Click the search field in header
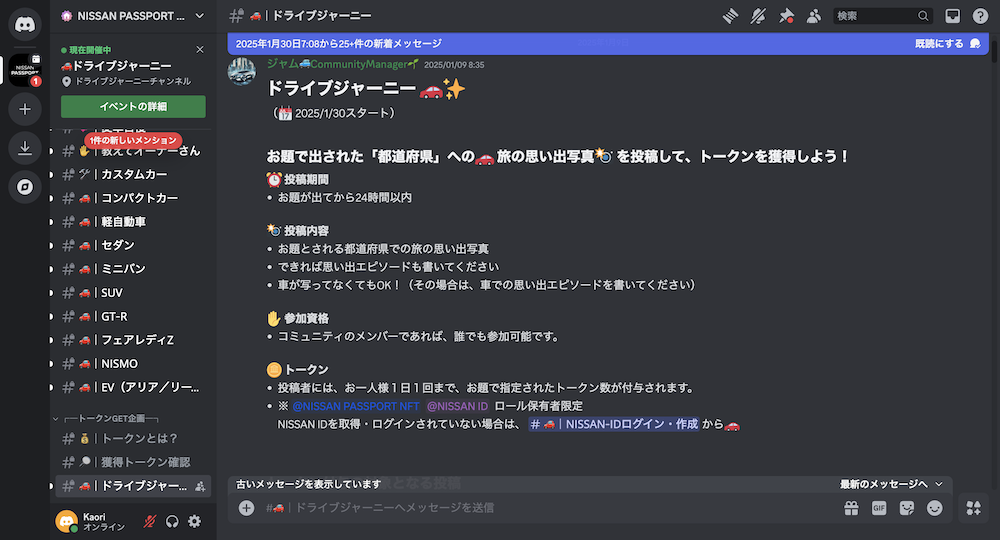This screenshot has height=540, width=1000. [883, 16]
